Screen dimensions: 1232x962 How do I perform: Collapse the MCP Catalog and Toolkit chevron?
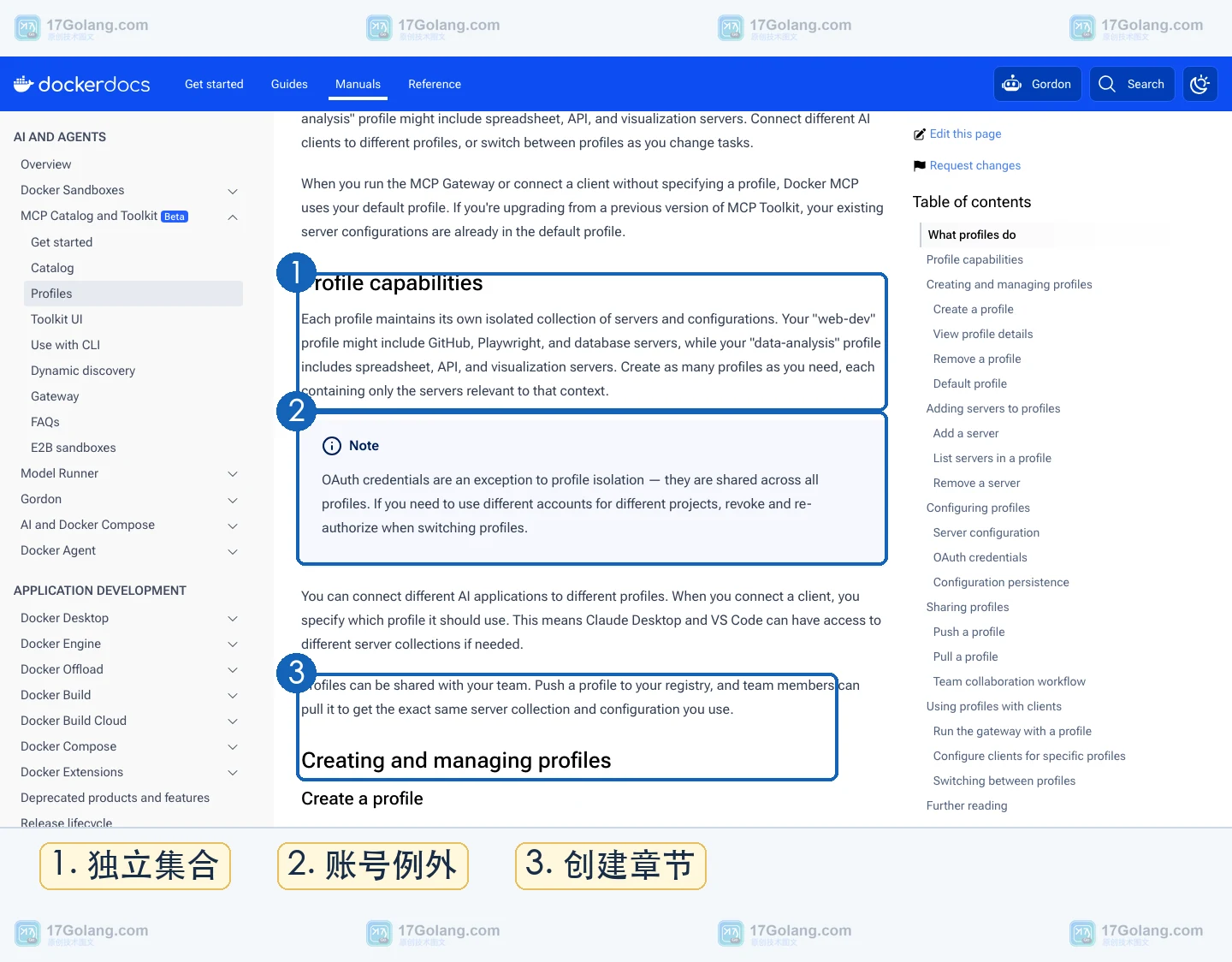233,217
